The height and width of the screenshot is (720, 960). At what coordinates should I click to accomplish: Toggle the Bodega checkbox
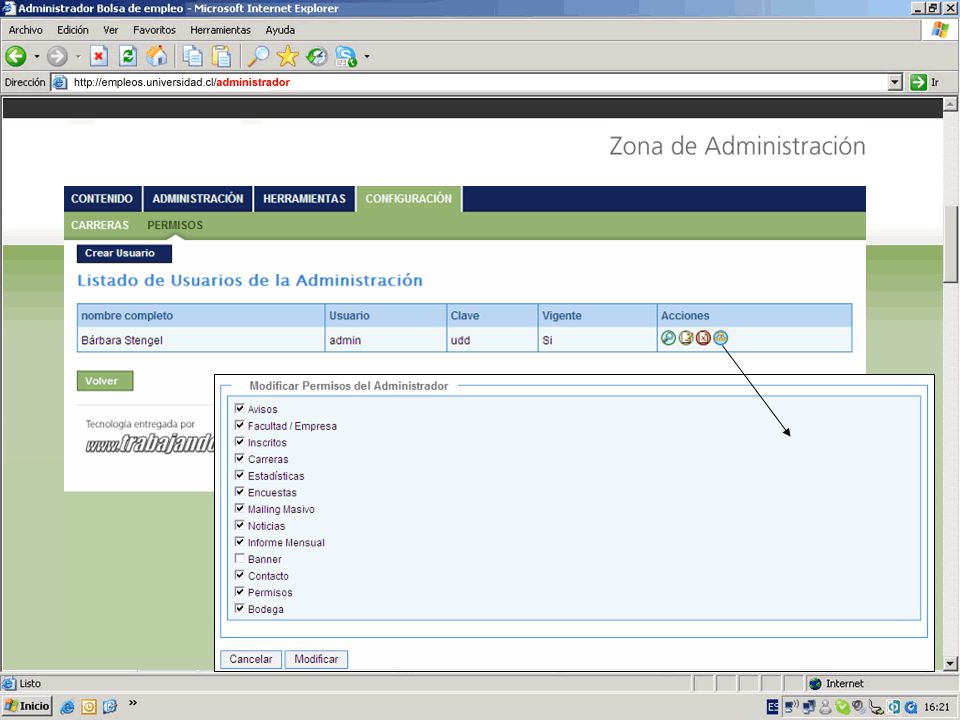point(240,608)
